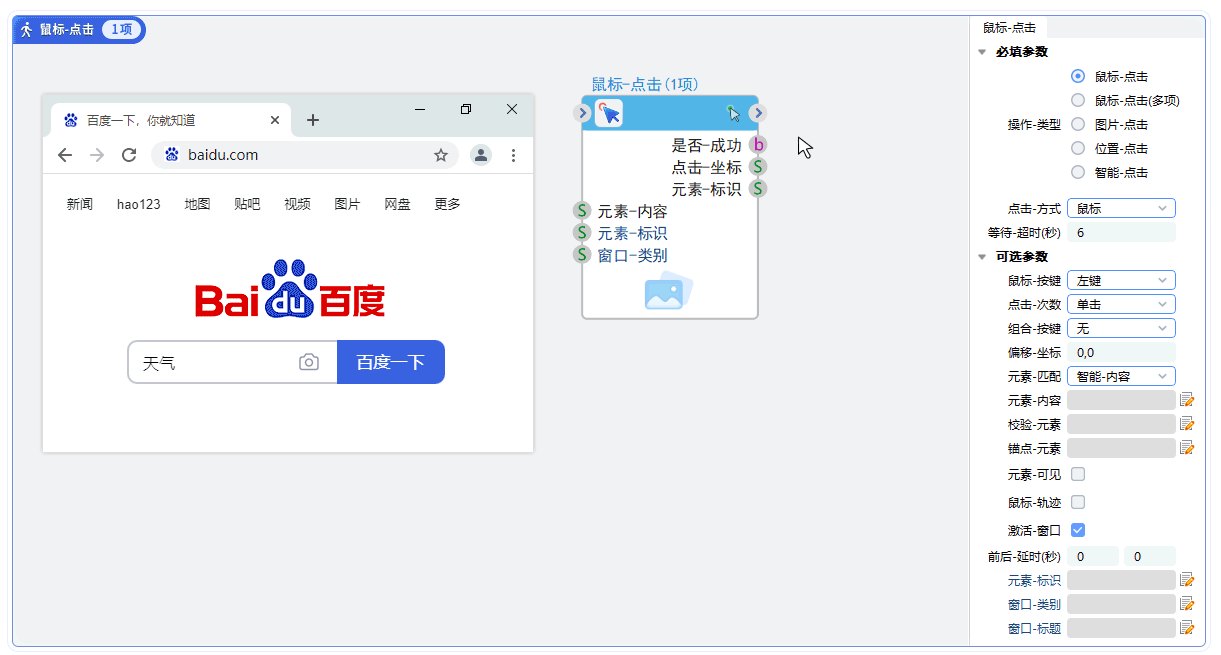Select the 图片-点击 radio option
This screenshot has width=1221, height=655.
[1078, 124]
